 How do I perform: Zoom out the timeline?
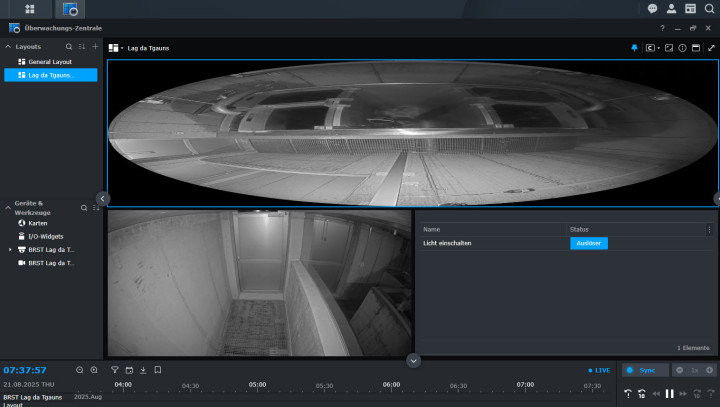(x=80, y=370)
